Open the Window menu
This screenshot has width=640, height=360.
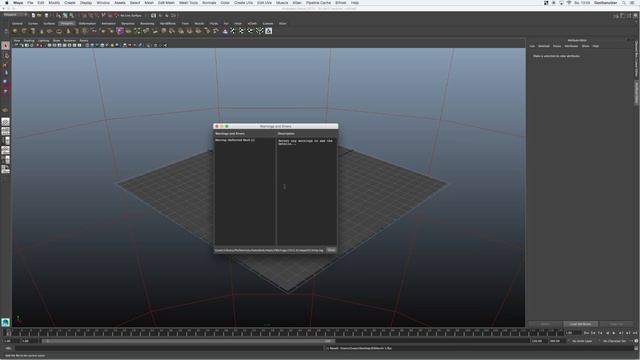pyautogui.click(x=103, y=3)
